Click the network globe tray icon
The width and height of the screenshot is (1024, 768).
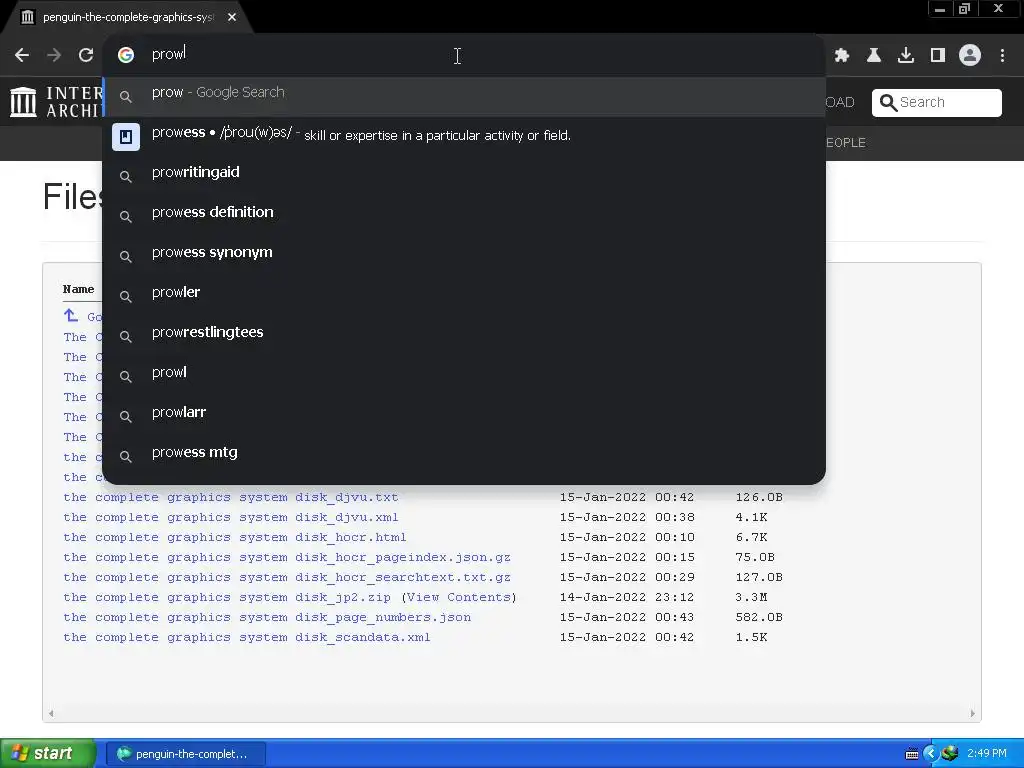tap(950, 754)
